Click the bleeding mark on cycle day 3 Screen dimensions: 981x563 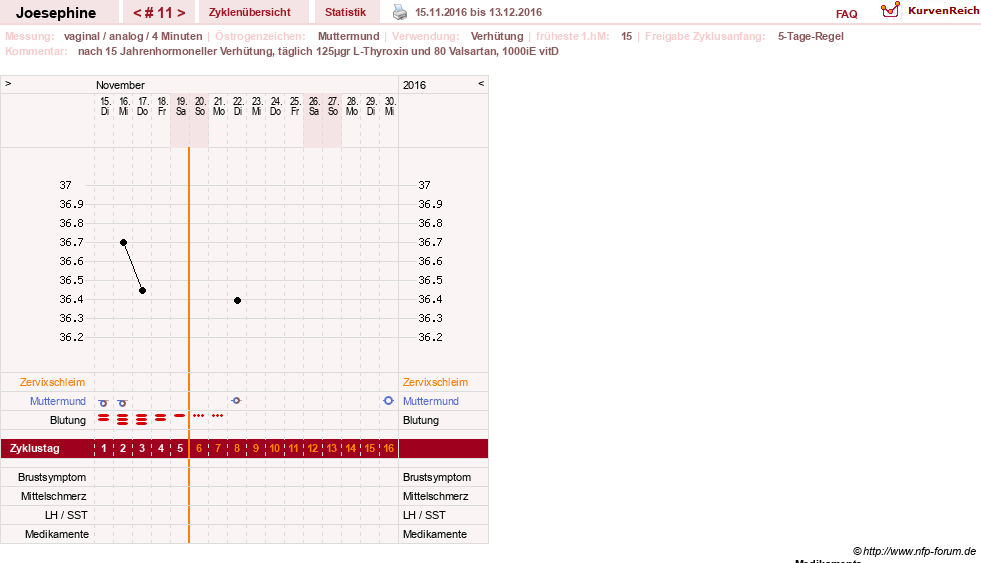coord(142,419)
